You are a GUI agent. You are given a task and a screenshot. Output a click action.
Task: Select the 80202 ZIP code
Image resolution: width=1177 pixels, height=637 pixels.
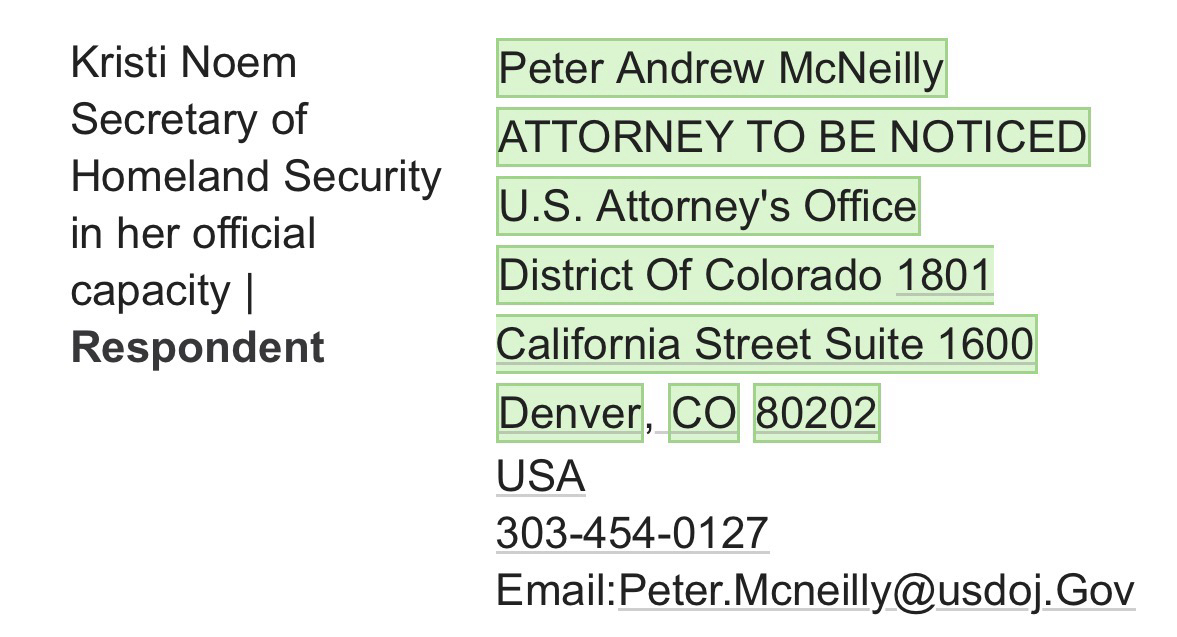tap(816, 412)
